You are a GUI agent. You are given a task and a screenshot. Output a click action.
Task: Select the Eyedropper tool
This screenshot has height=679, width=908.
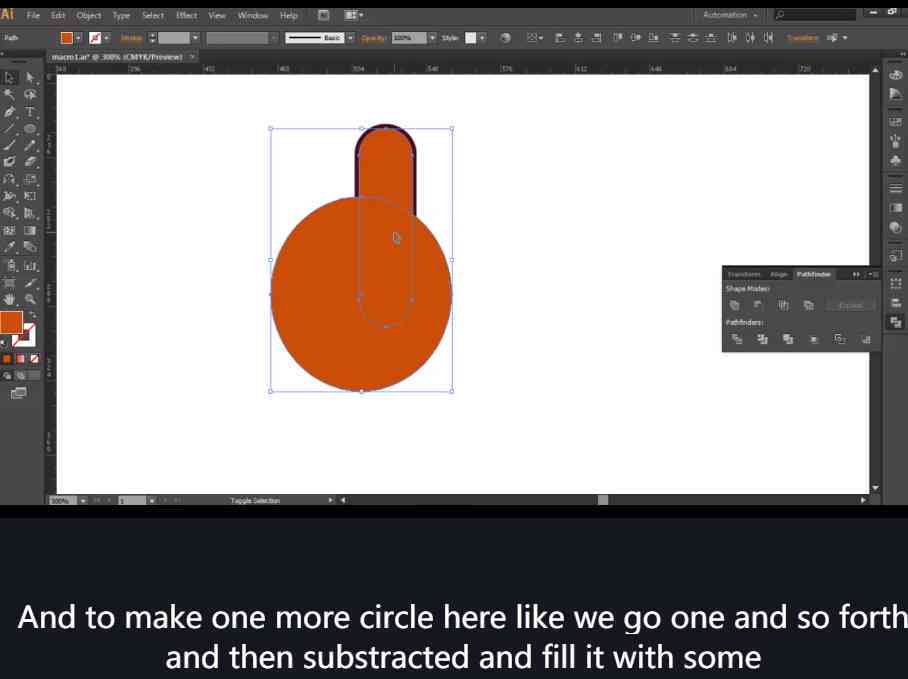pyautogui.click(x=9, y=247)
